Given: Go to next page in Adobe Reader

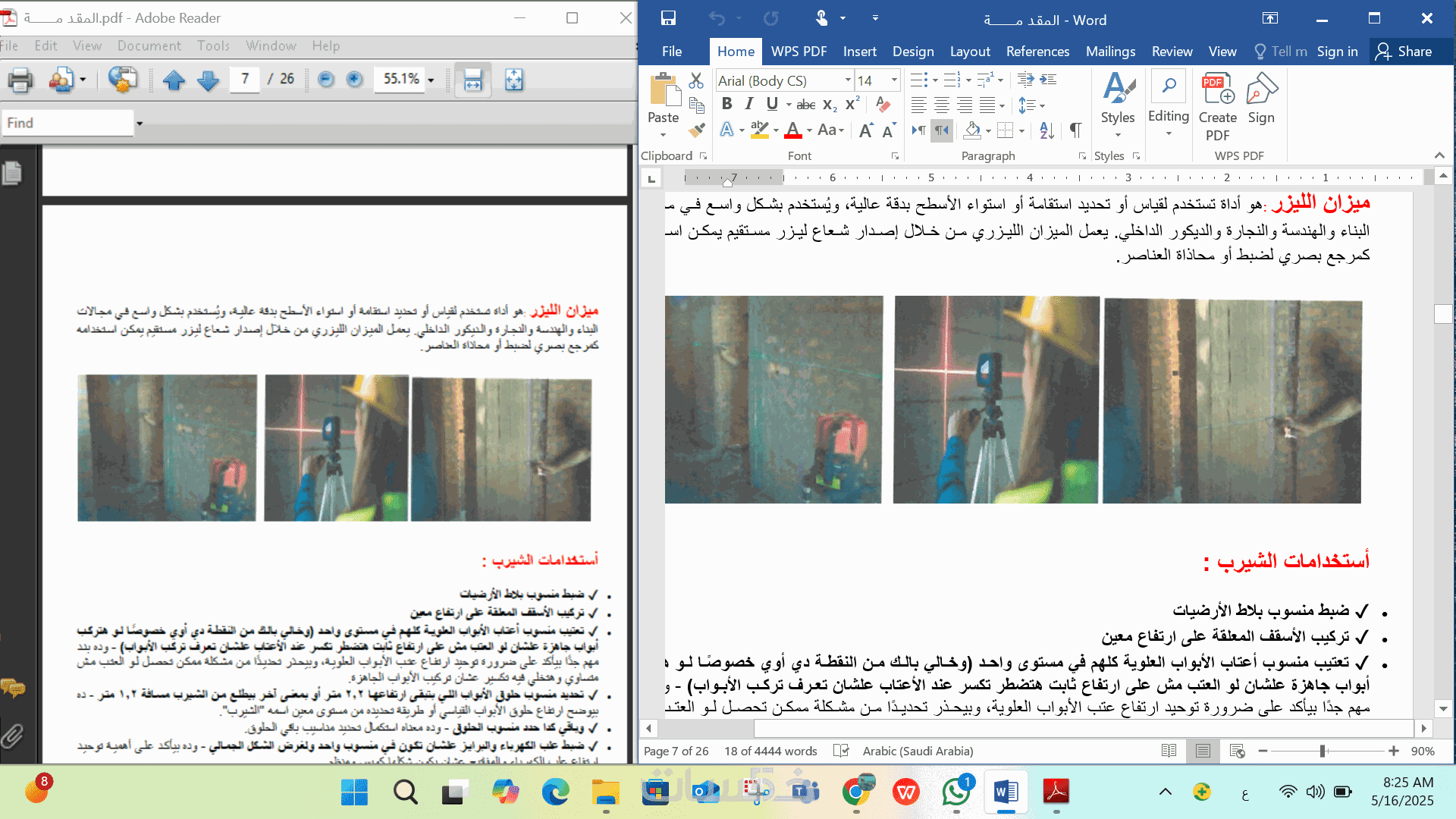Looking at the screenshot, I should 208,80.
